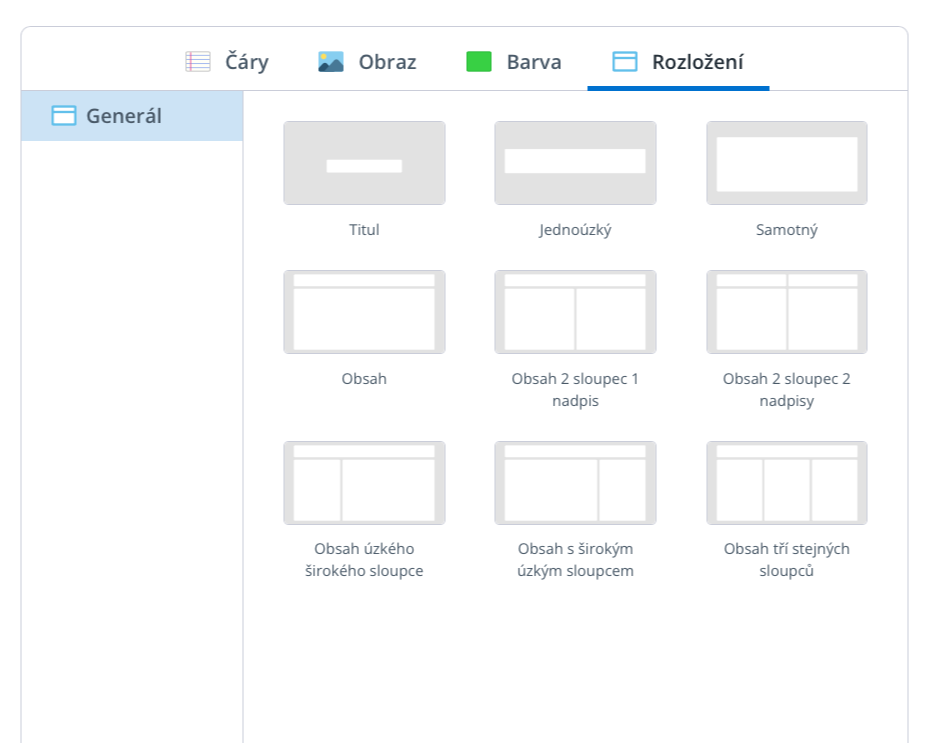Pick the Obsah úzkého širokého sloupce layout
Screen dimensions: 929x743
(x=364, y=483)
